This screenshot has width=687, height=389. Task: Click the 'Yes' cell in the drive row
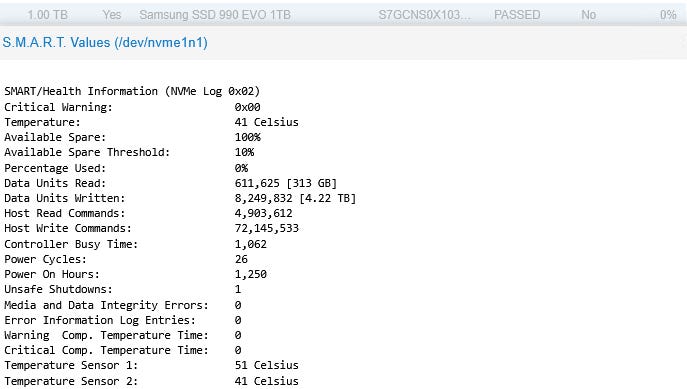pyautogui.click(x=112, y=15)
